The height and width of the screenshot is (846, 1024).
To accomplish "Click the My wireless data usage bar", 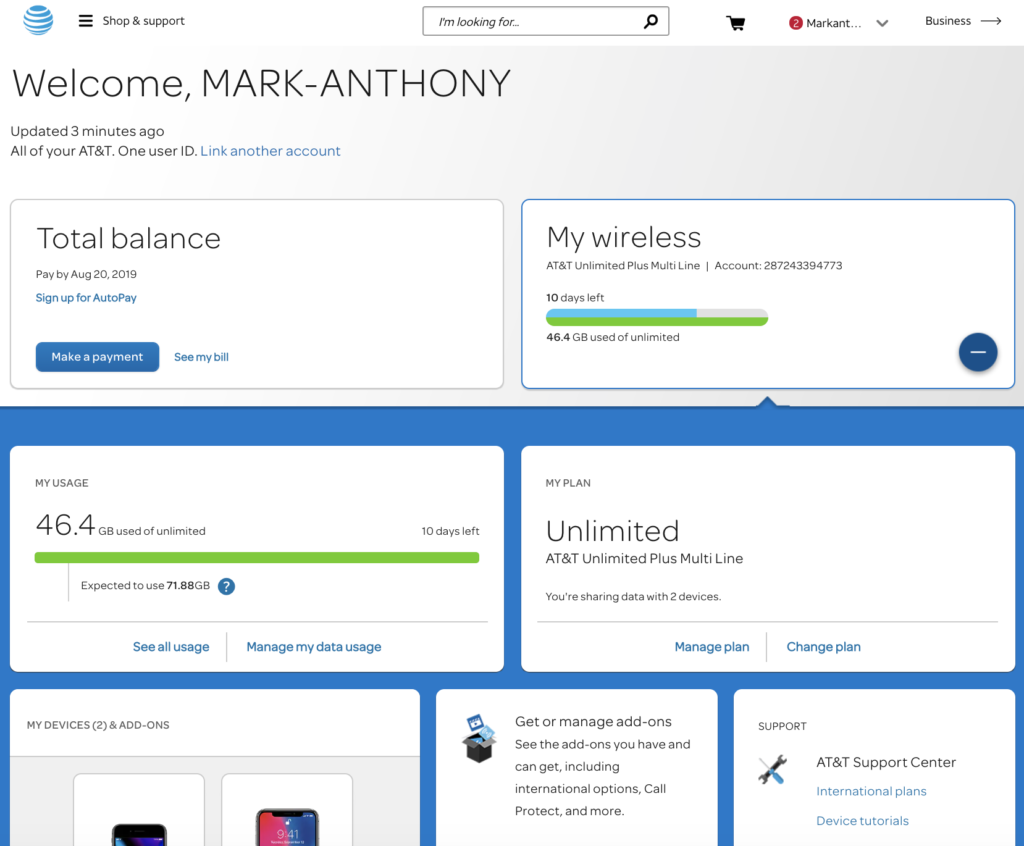I will click(657, 317).
